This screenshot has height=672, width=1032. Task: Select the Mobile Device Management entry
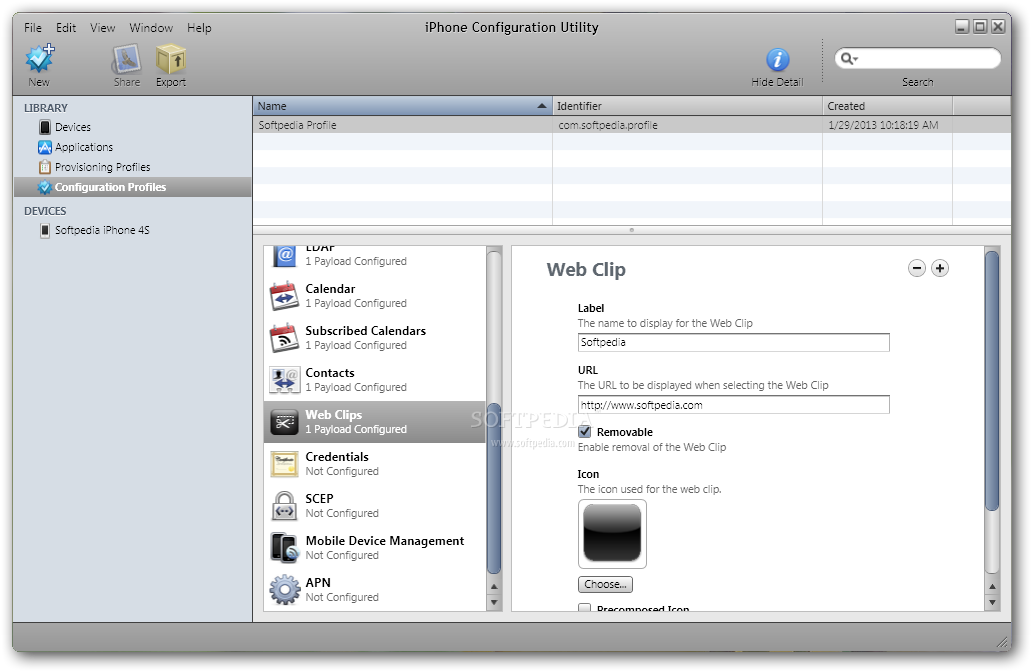tap(375, 548)
